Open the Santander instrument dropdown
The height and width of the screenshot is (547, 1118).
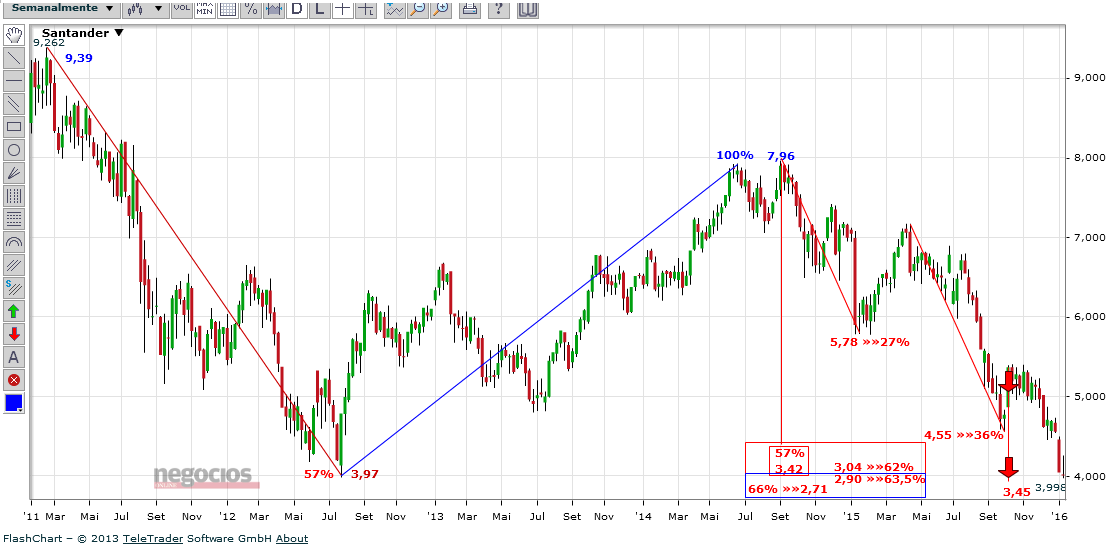[83, 33]
